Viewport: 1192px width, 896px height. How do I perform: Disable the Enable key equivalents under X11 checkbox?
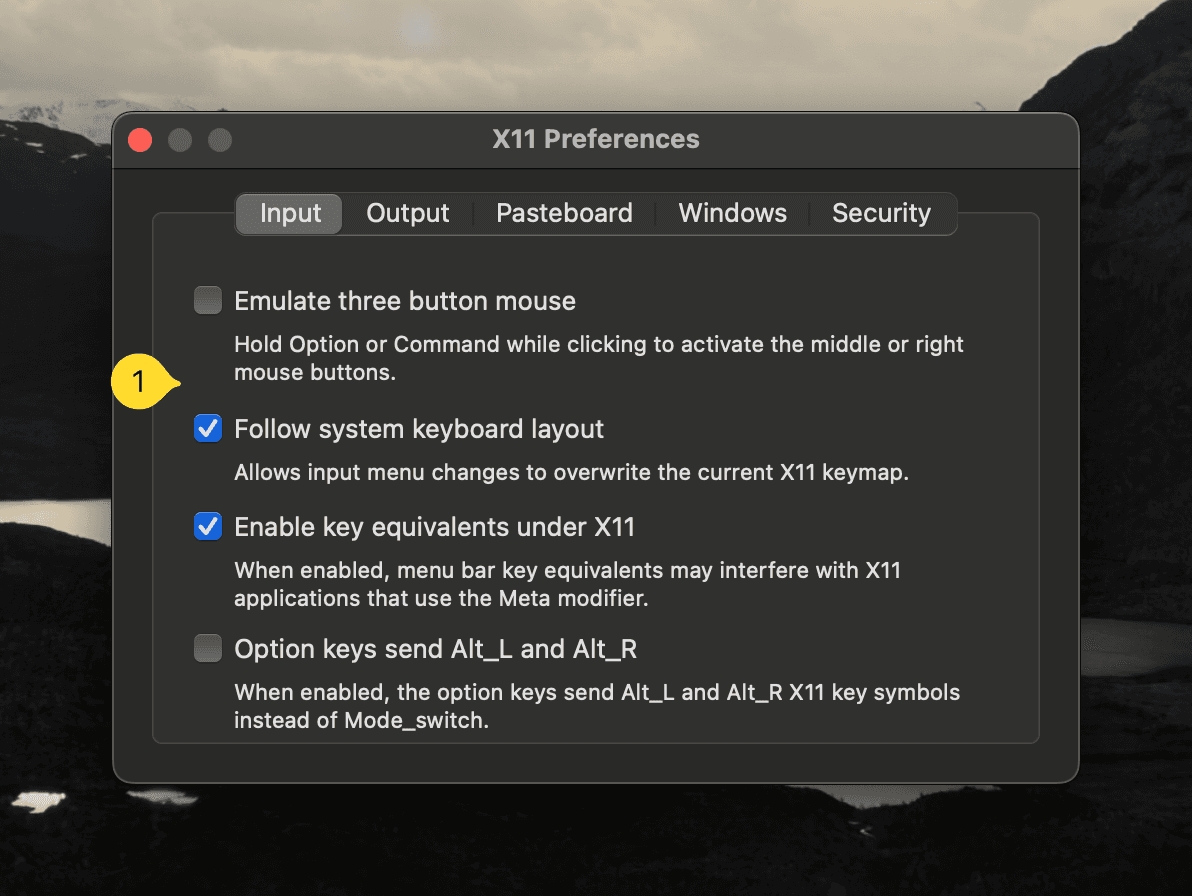pyautogui.click(x=208, y=526)
